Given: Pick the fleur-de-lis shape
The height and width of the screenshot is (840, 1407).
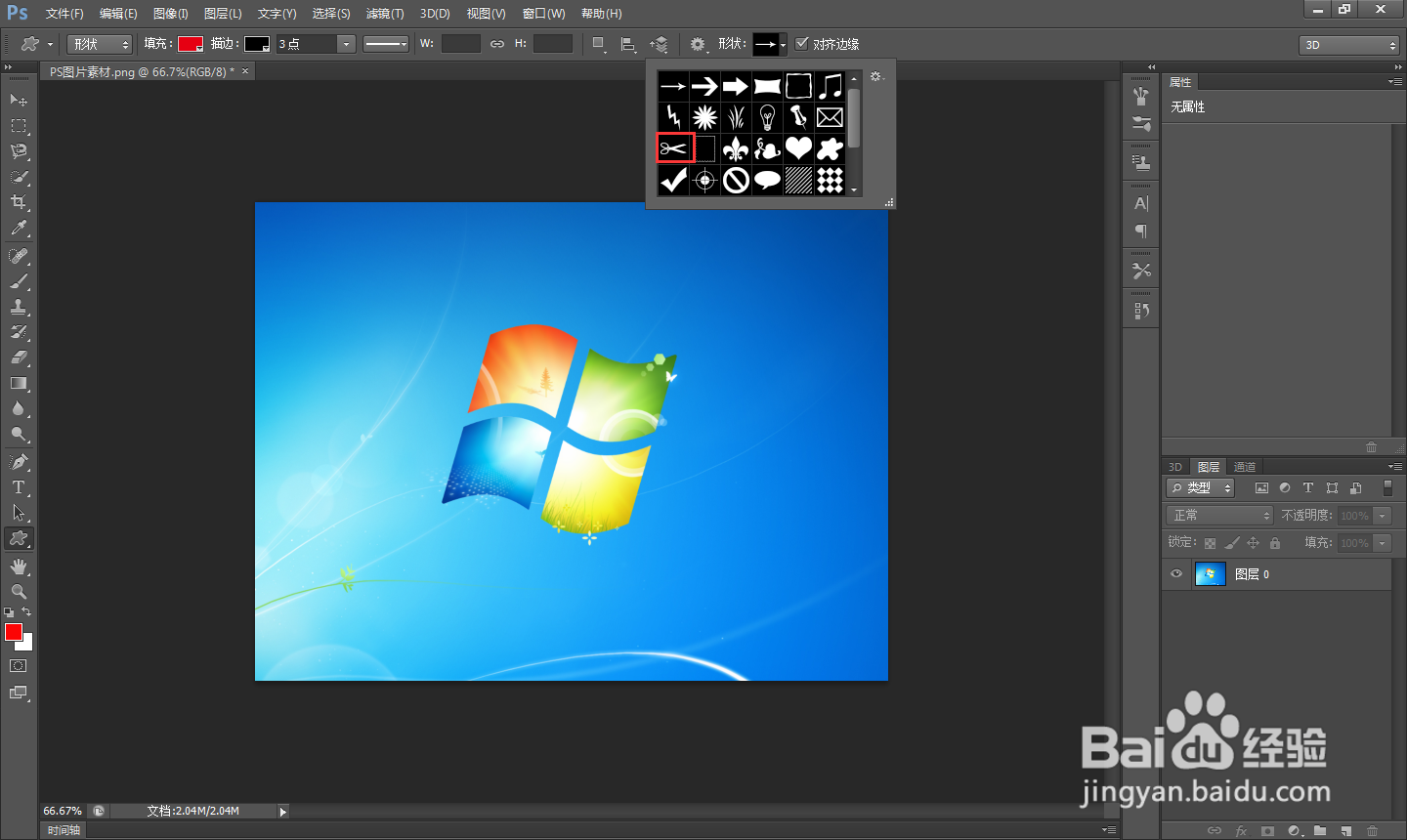Looking at the screenshot, I should (736, 148).
